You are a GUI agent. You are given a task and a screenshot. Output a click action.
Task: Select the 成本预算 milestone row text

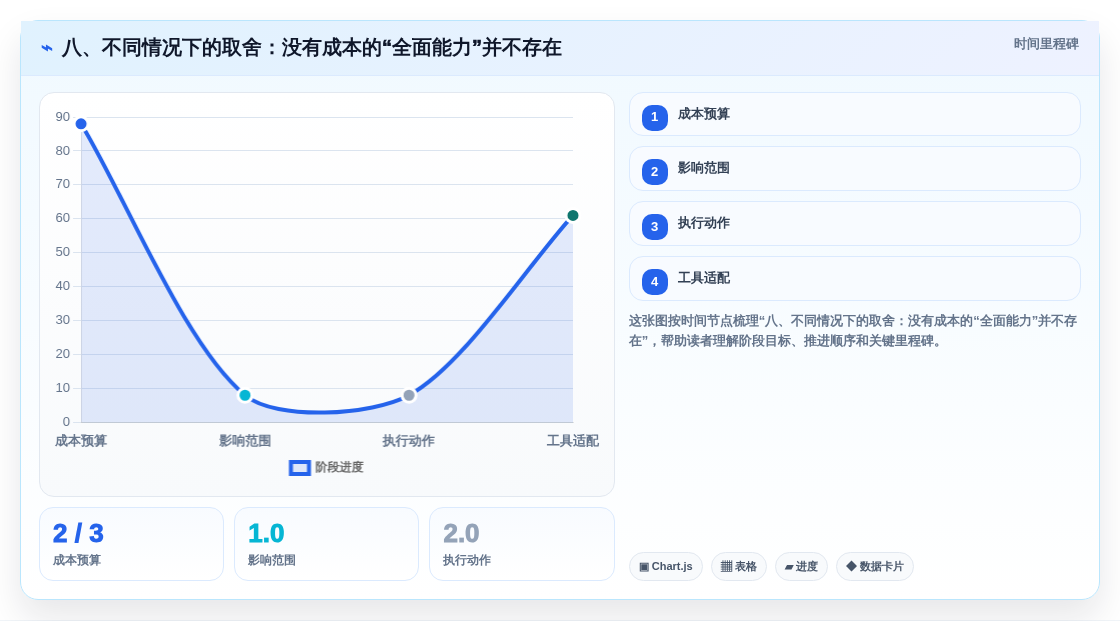click(704, 114)
